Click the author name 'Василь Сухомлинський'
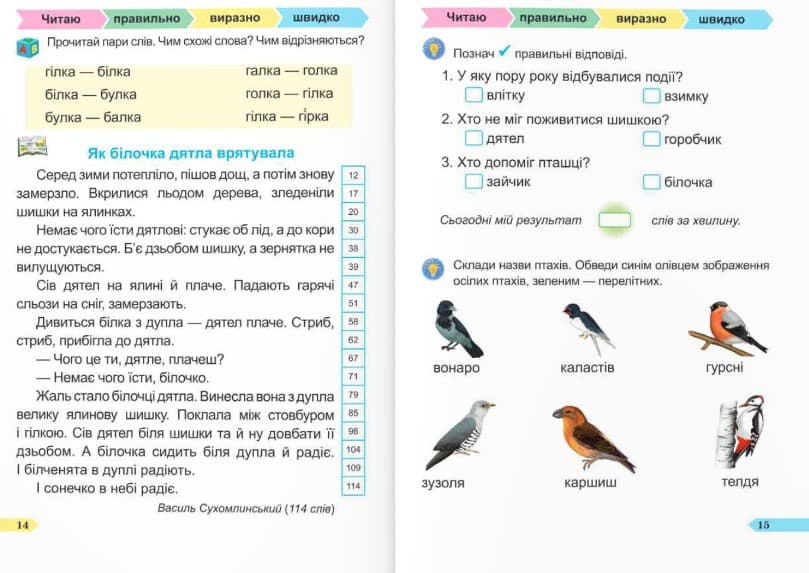 click(219, 509)
